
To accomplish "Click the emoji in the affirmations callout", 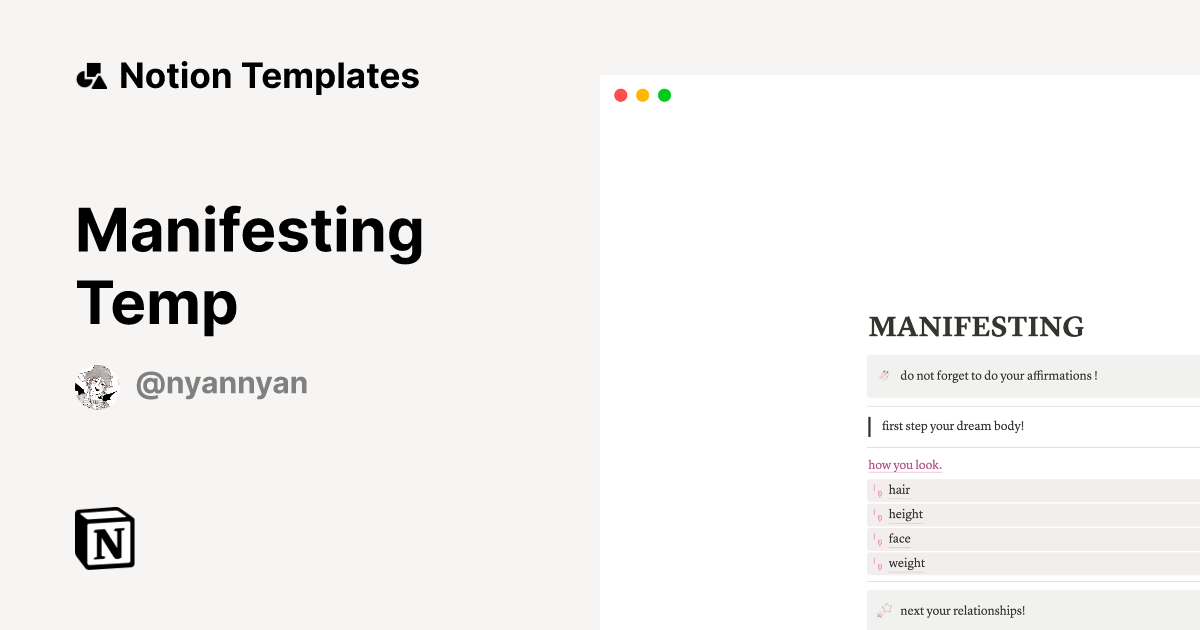I will coord(884,375).
